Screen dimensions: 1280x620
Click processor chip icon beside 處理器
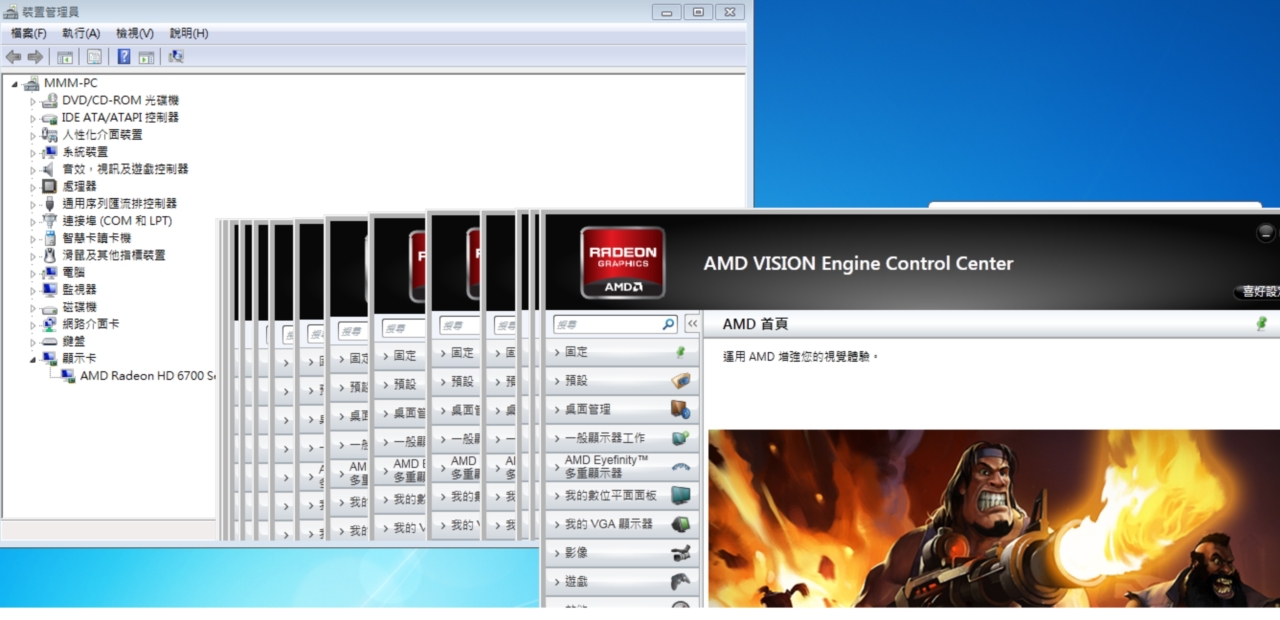pyautogui.click(x=50, y=186)
